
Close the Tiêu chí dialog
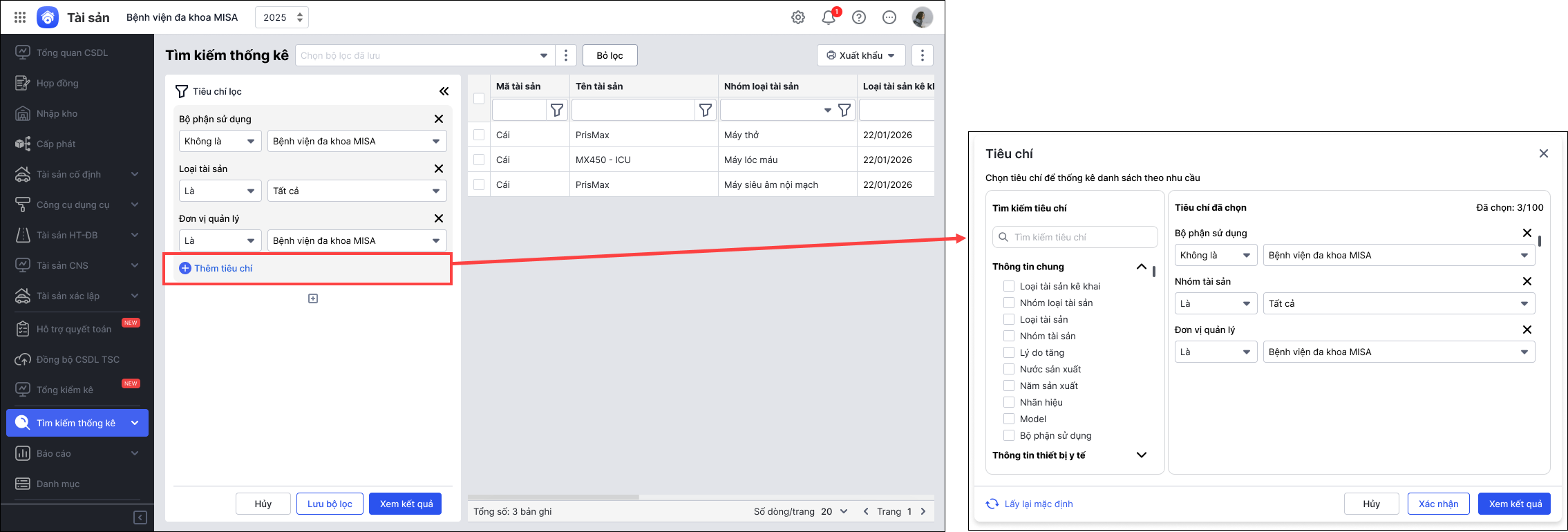(x=1544, y=153)
